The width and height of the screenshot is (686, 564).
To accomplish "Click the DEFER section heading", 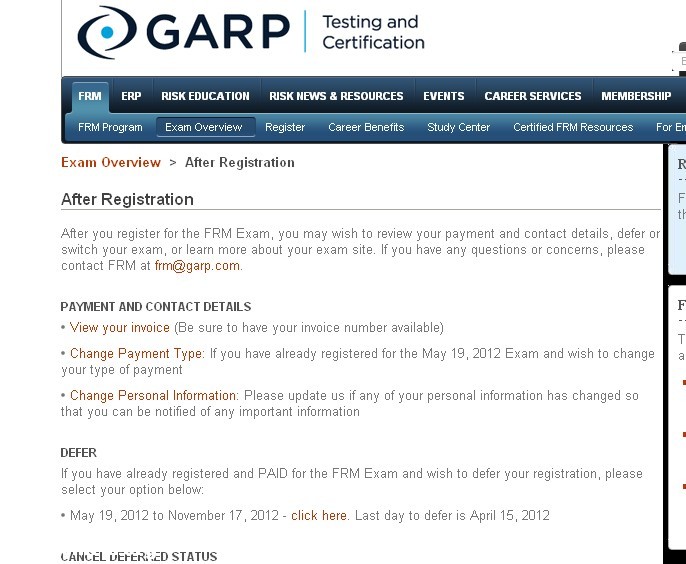I will [x=78, y=453].
